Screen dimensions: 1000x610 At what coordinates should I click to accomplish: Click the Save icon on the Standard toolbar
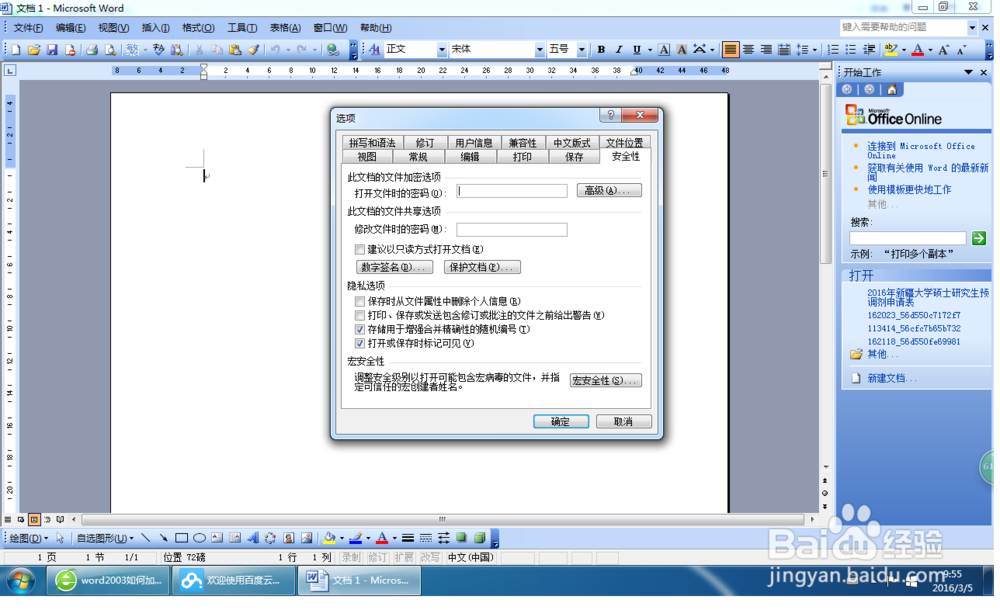tap(52, 49)
